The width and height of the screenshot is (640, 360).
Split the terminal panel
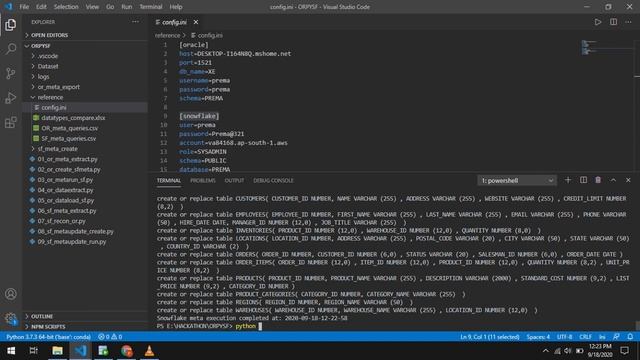583,180
